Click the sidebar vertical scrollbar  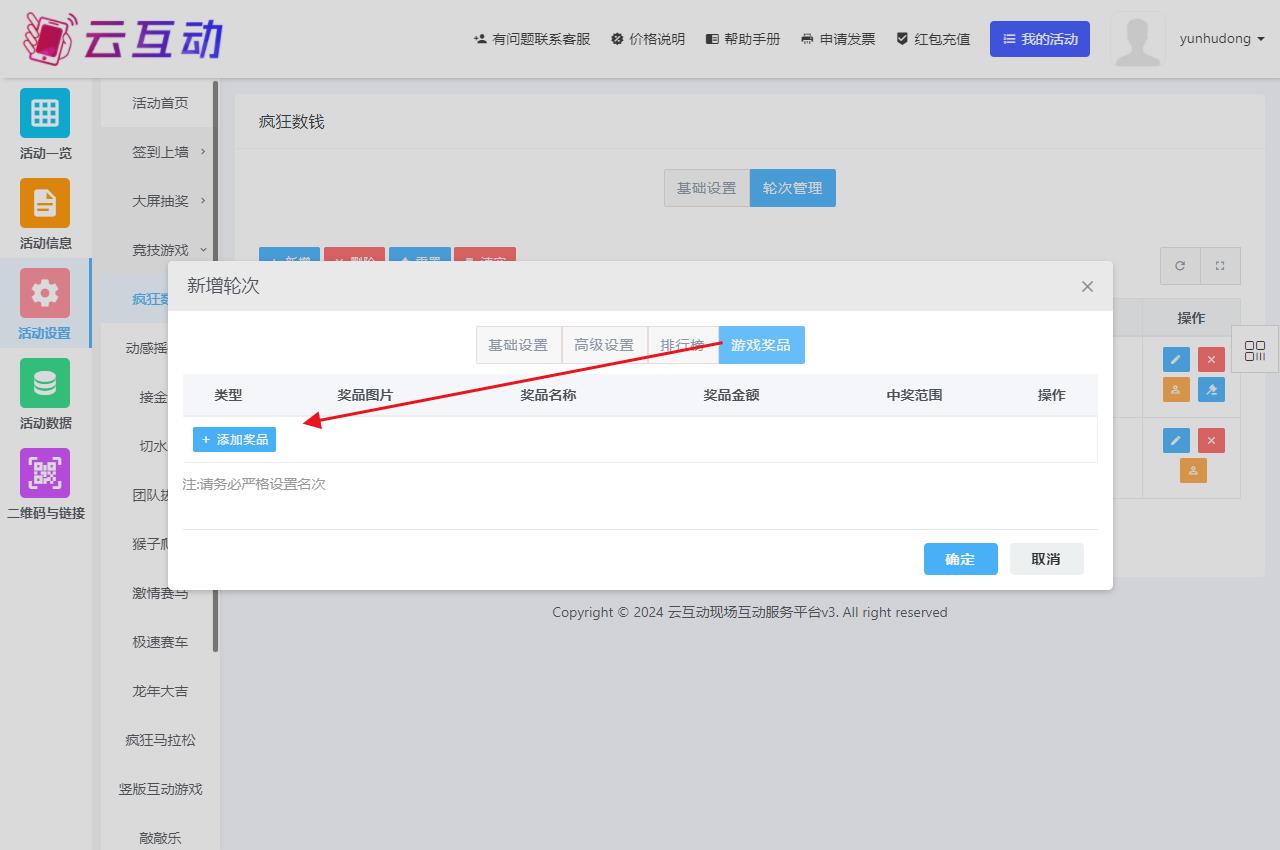click(x=216, y=367)
